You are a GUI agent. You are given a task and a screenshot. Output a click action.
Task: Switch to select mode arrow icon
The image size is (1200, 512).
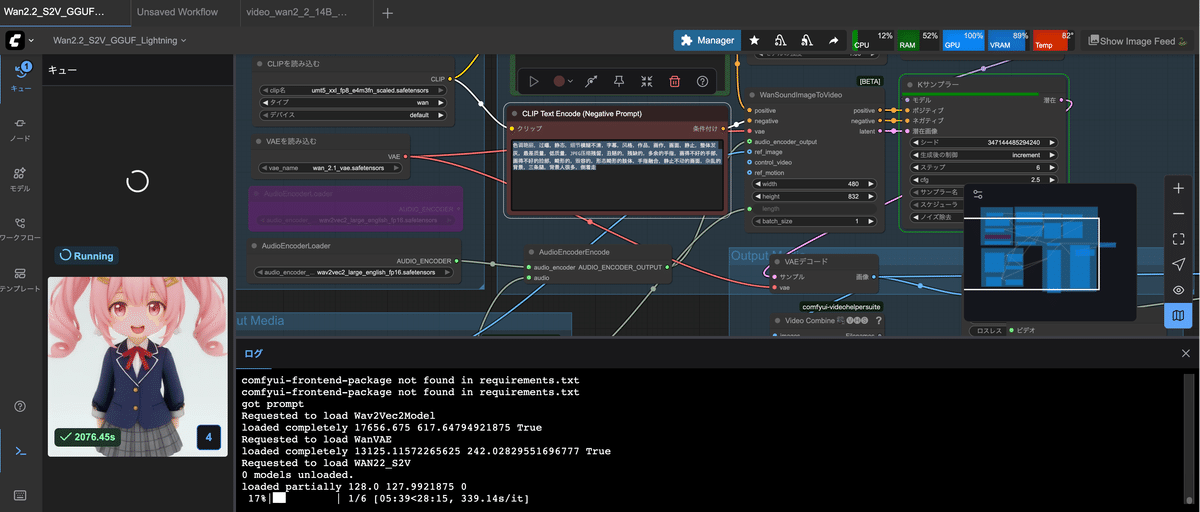[x=1179, y=264]
